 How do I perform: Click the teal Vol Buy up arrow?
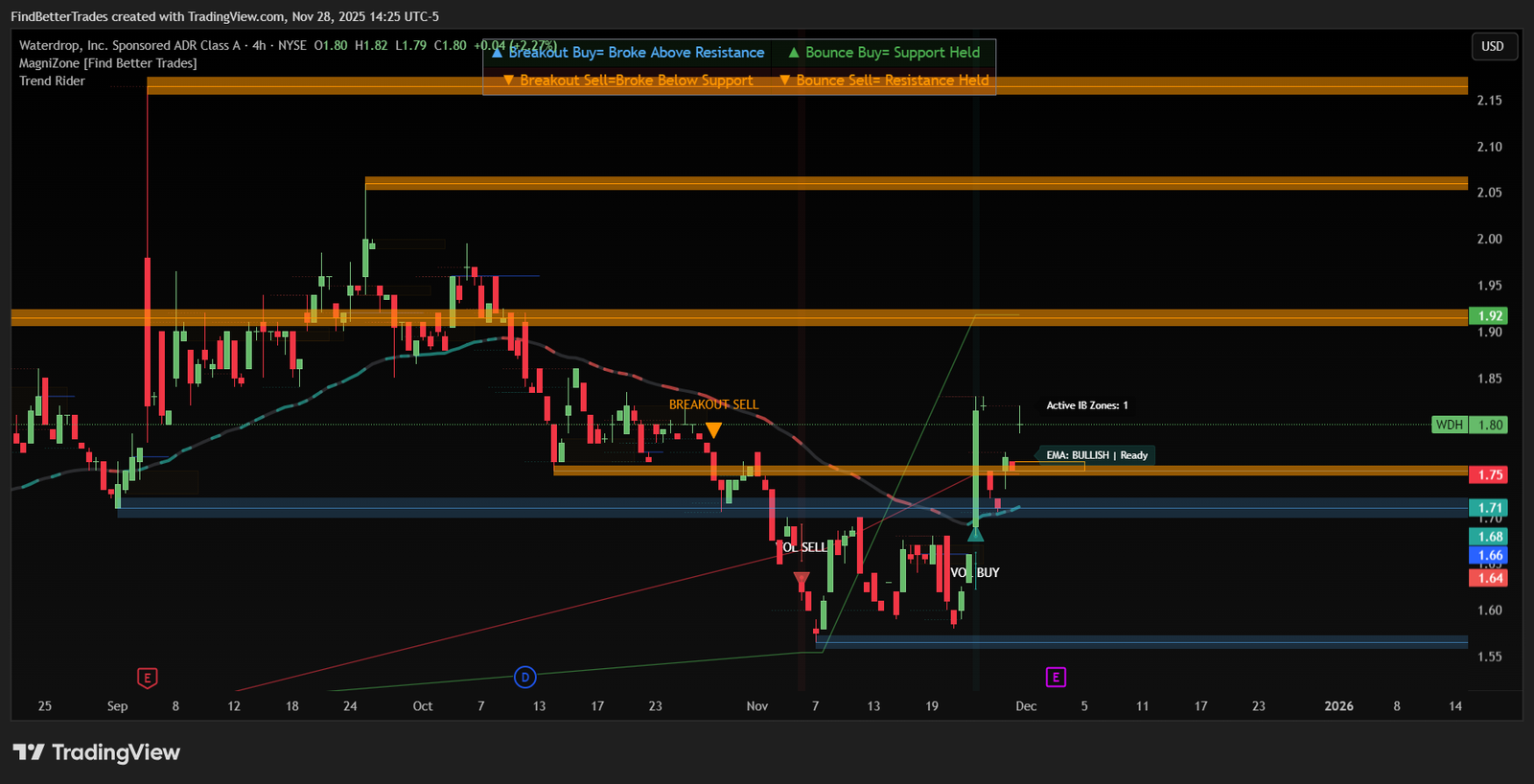(975, 534)
